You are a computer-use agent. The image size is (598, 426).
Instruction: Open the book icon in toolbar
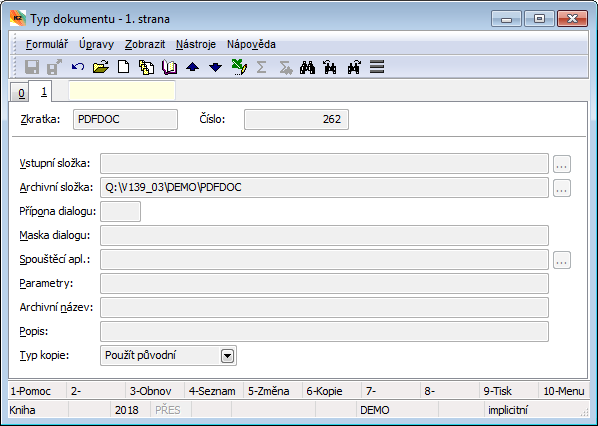[169, 68]
